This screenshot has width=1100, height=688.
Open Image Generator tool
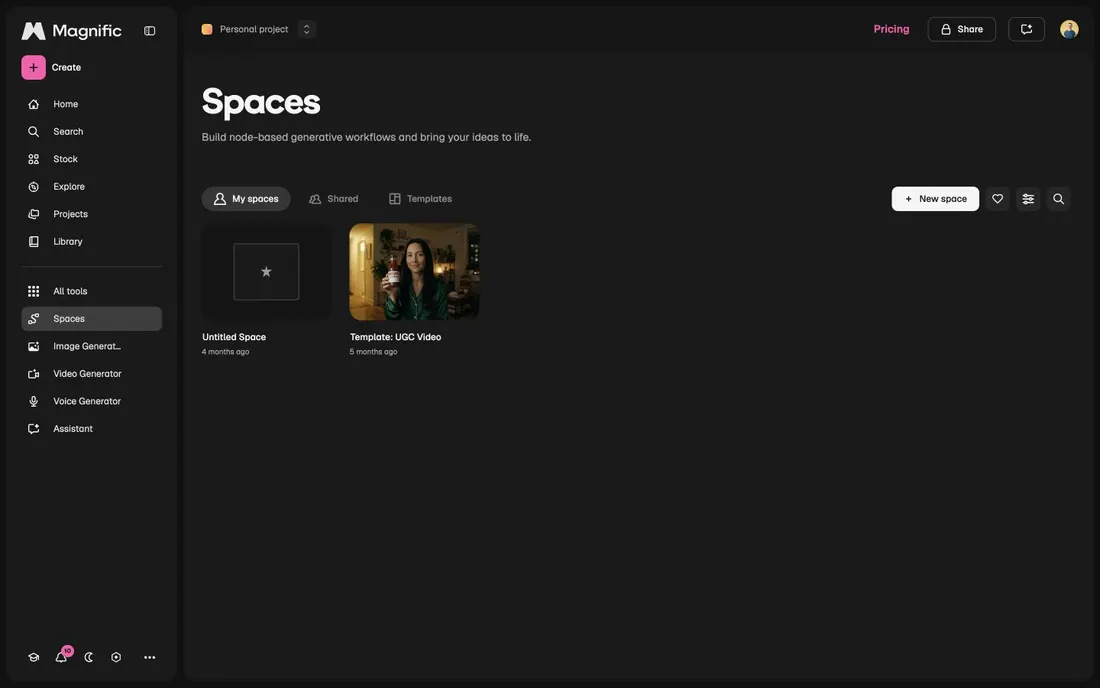pos(91,346)
